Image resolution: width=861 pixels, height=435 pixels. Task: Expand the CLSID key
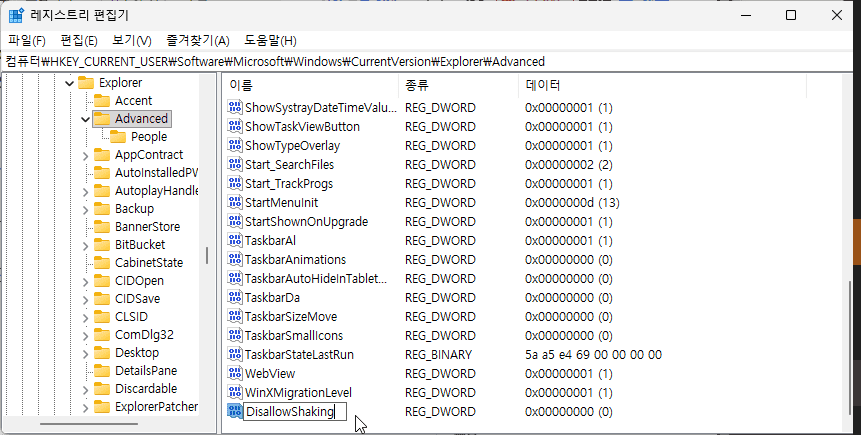point(85,317)
